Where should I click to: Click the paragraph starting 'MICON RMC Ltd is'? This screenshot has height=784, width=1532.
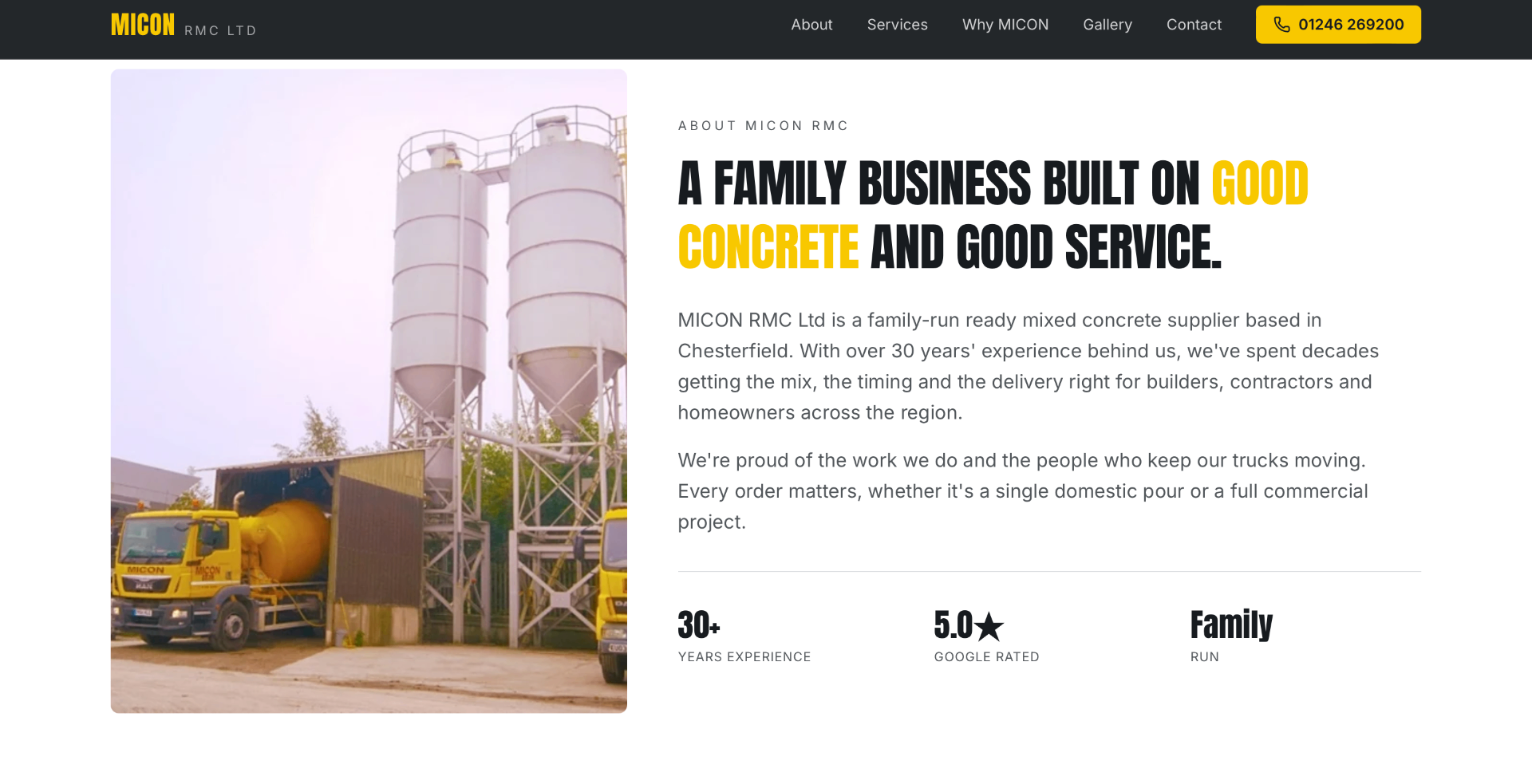(x=1029, y=366)
